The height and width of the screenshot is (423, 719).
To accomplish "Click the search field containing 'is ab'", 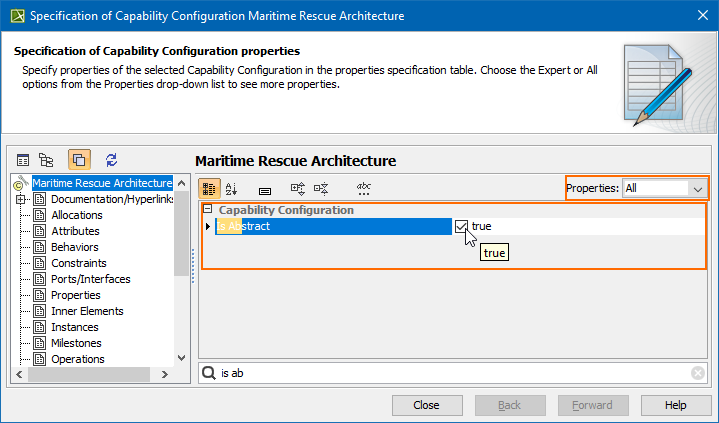I will pyautogui.click(x=450, y=373).
